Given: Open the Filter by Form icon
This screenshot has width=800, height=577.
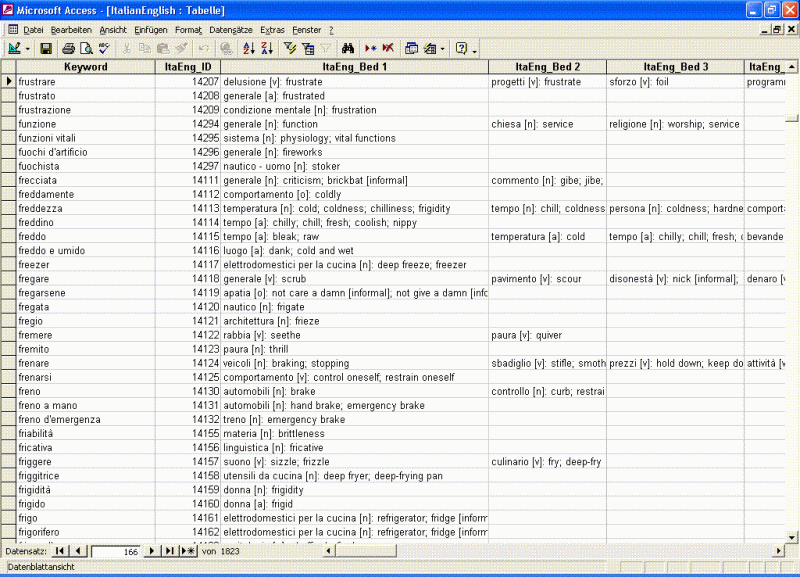Looking at the screenshot, I should tap(308, 48).
